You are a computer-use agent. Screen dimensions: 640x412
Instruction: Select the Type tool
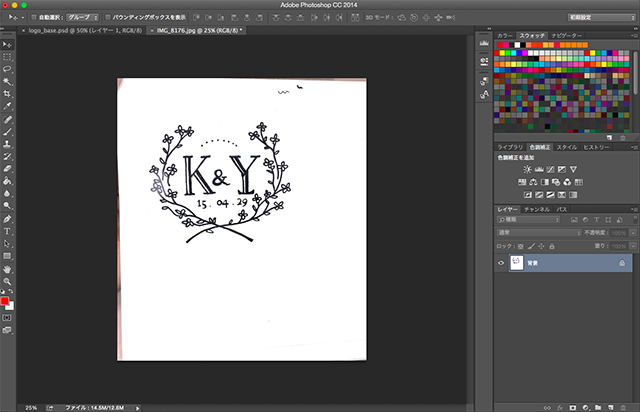tap(7, 232)
